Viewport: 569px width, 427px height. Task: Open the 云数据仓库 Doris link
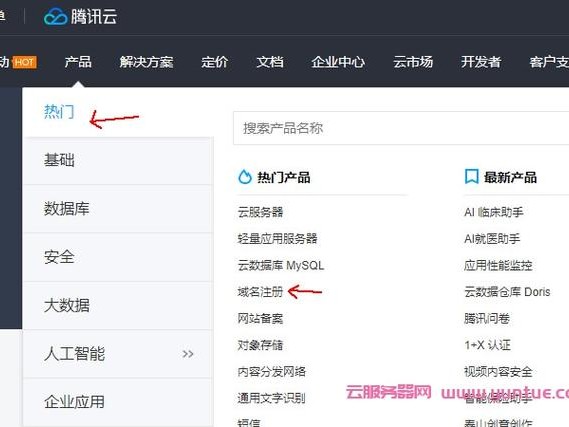pyautogui.click(x=507, y=292)
